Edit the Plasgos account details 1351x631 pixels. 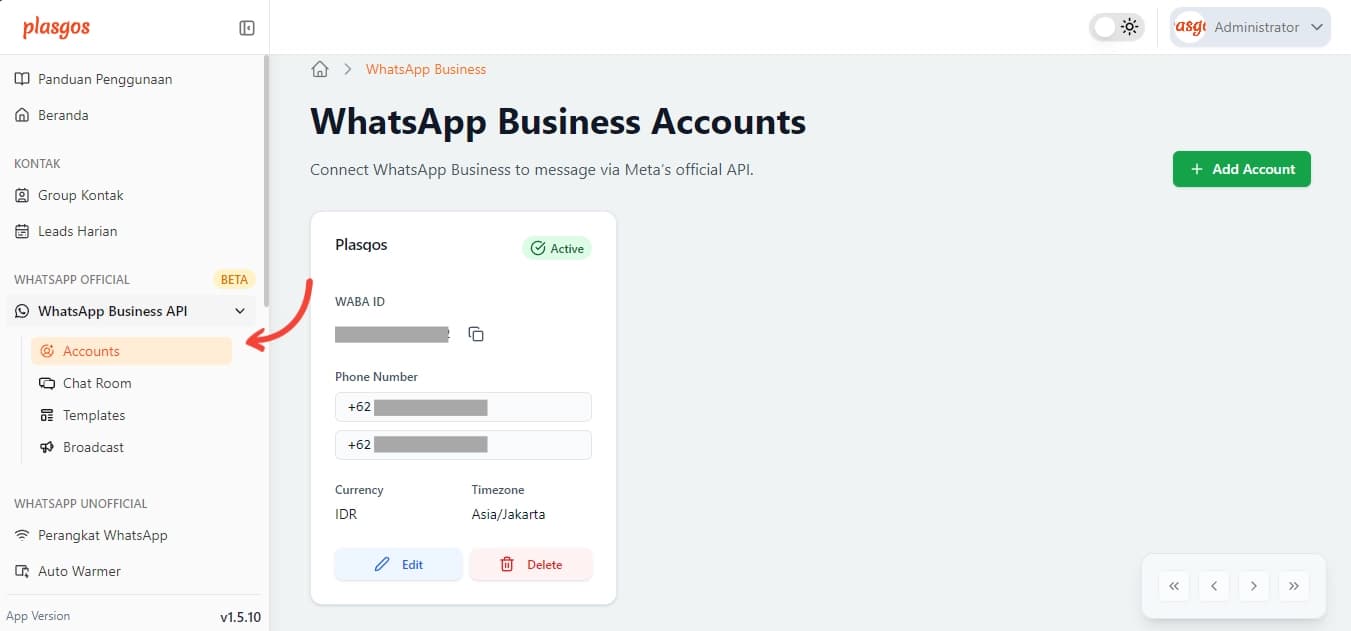click(398, 564)
